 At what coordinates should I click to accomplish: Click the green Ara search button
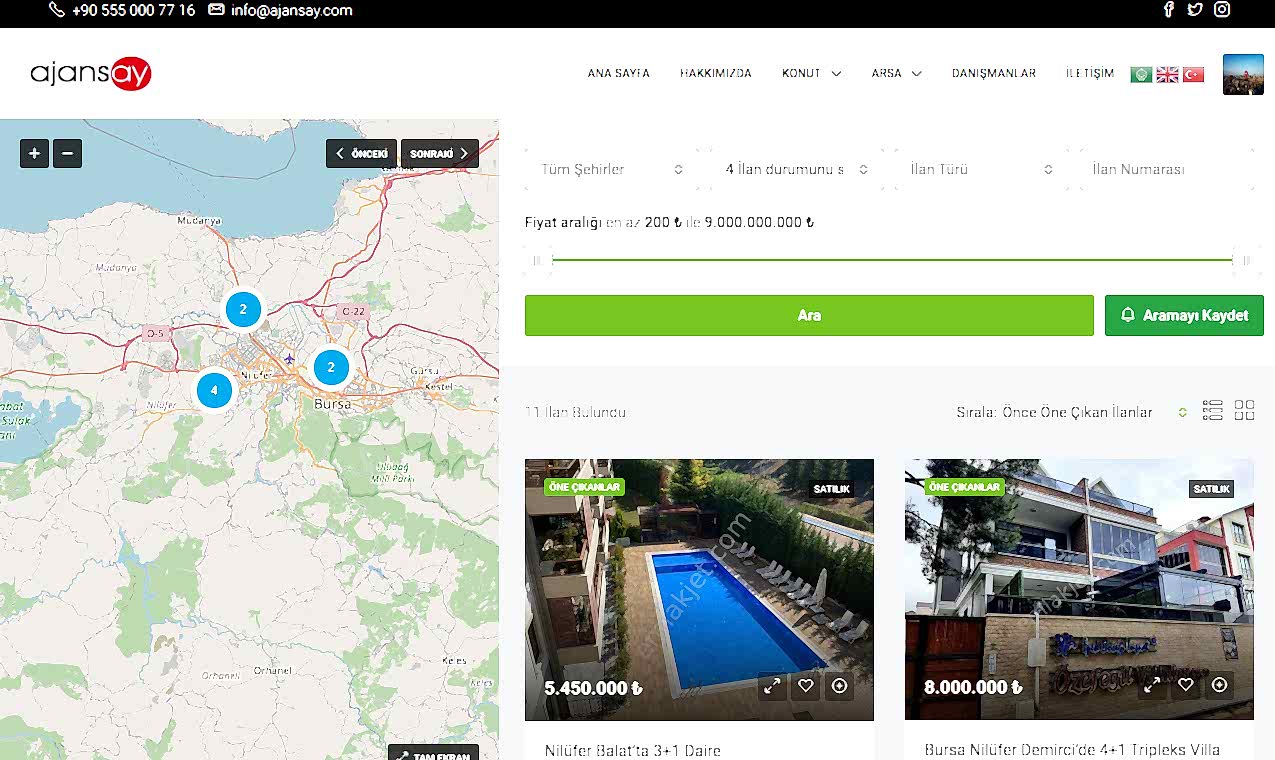pyautogui.click(x=809, y=315)
